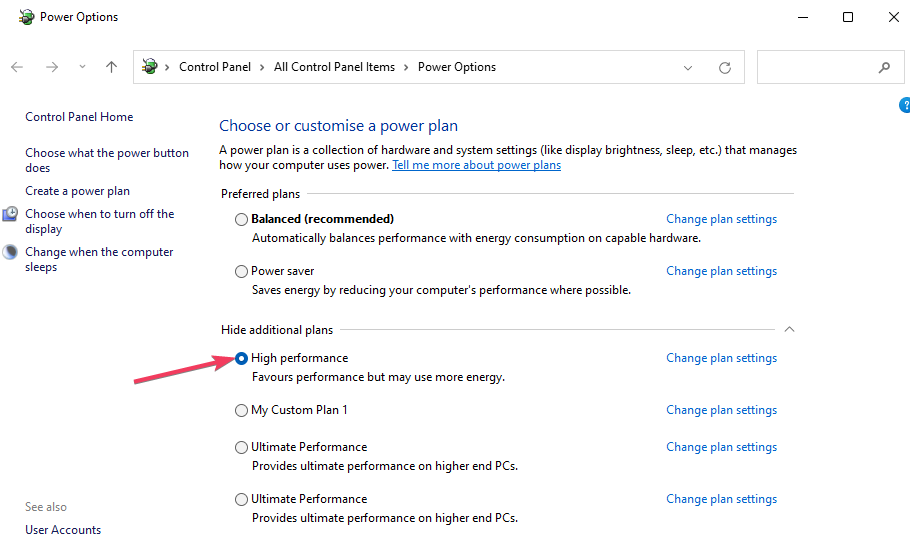Open Tell me more about power plans
The image size is (910, 553).
(x=476, y=165)
